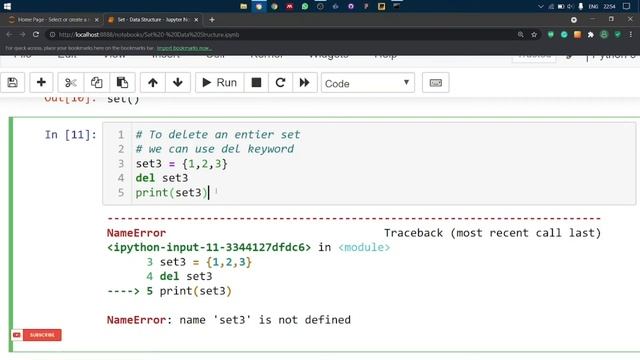This screenshot has height=360, width=640.
Task: Paste cells below using clipboard icon
Action: [x=122, y=83]
